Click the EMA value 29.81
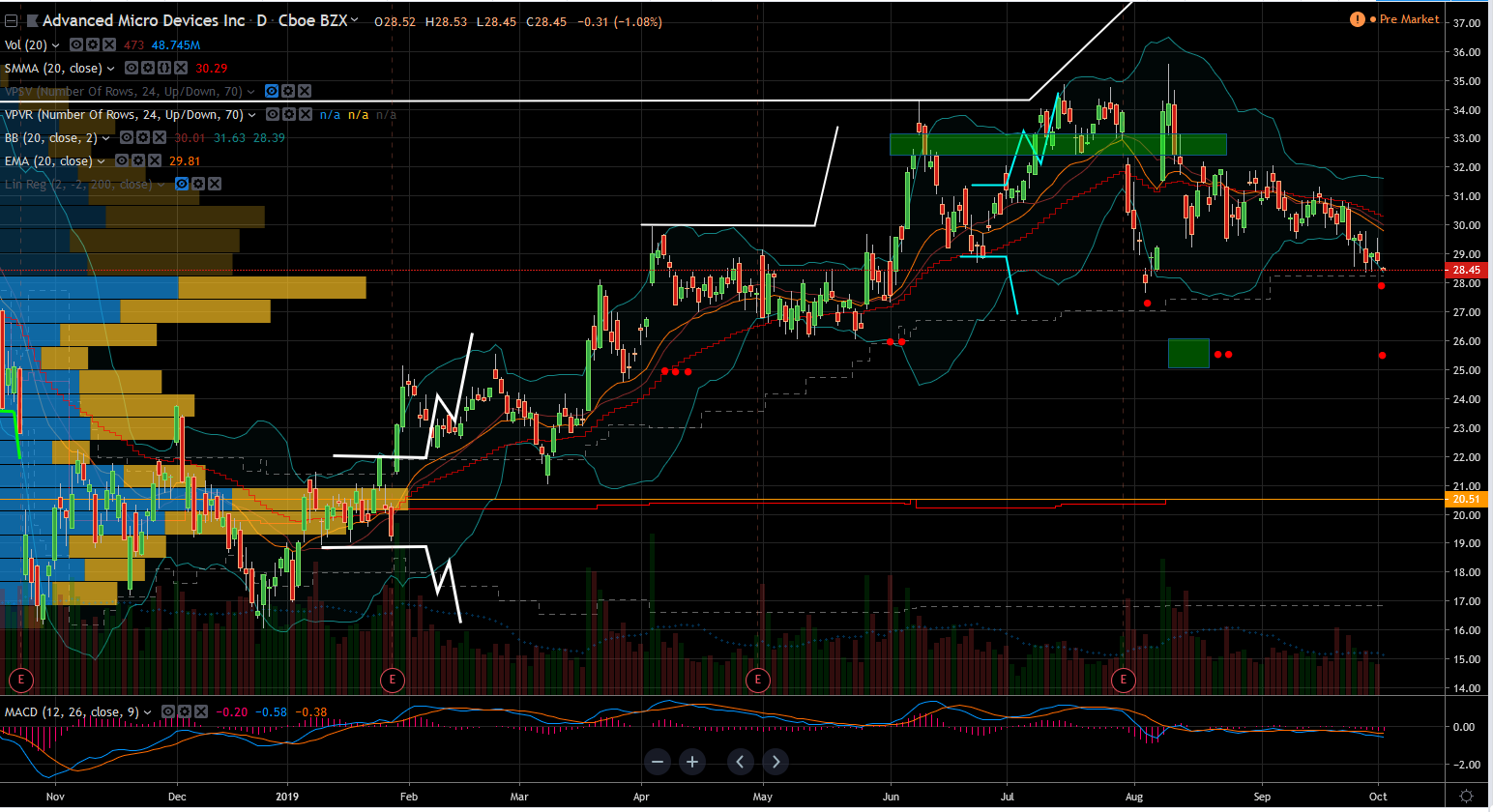This screenshot has width=1493, height=812. (x=185, y=161)
